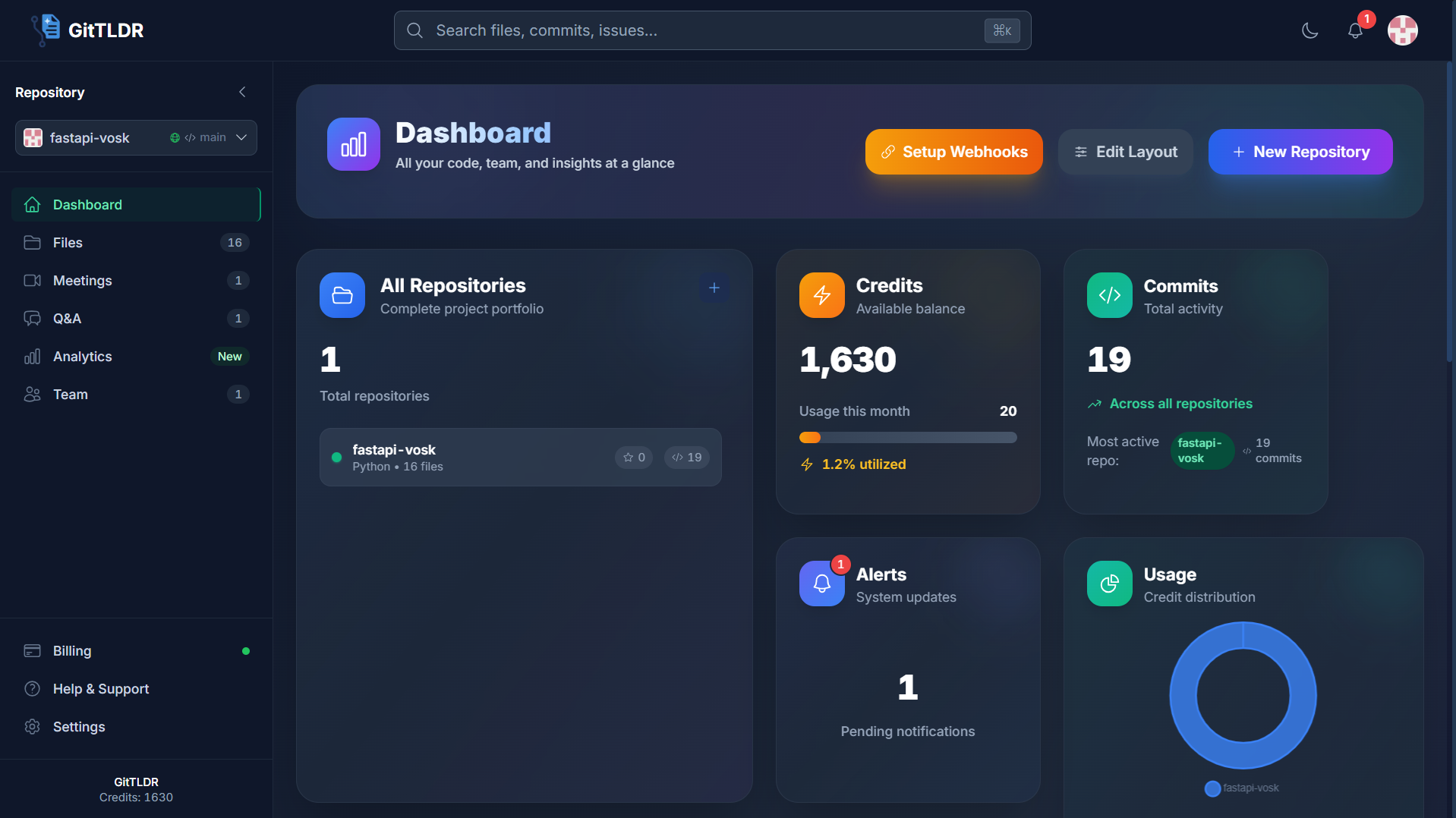Click the Alerts bell card icon

[x=821, y=584]
